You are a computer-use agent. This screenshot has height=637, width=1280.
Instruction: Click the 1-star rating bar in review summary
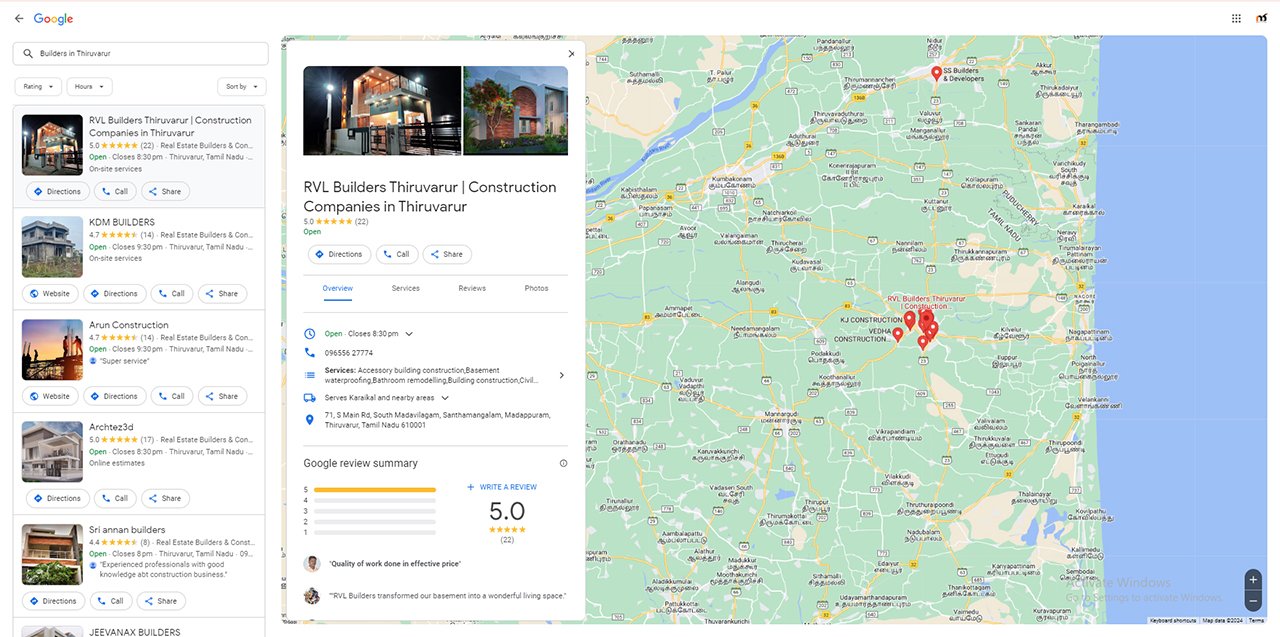coord(375,532)
